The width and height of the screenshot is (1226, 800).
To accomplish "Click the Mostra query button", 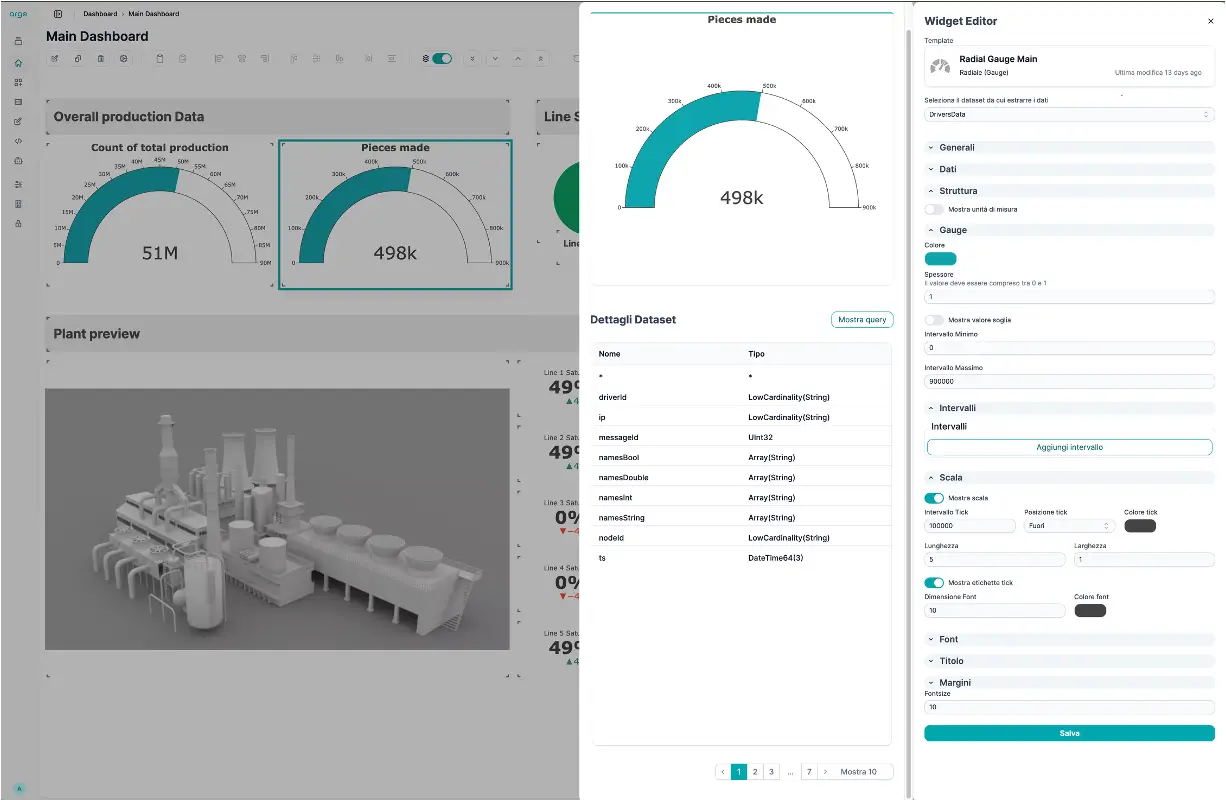I will pyautogui.click(x=861, y=320).
